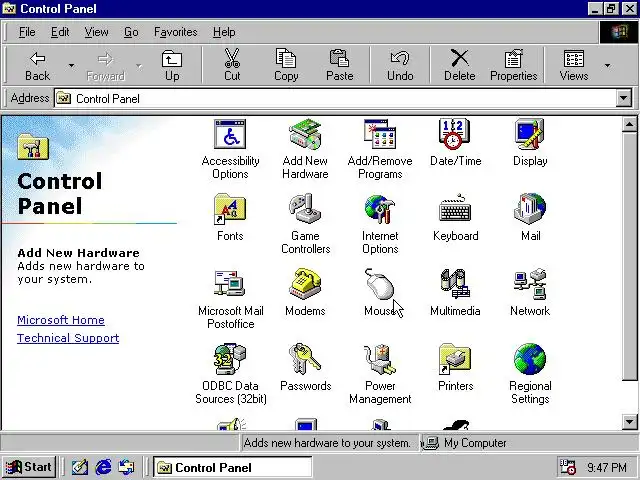Follow the Microsoft Home link
640x480 pixels.
[61, 320]
